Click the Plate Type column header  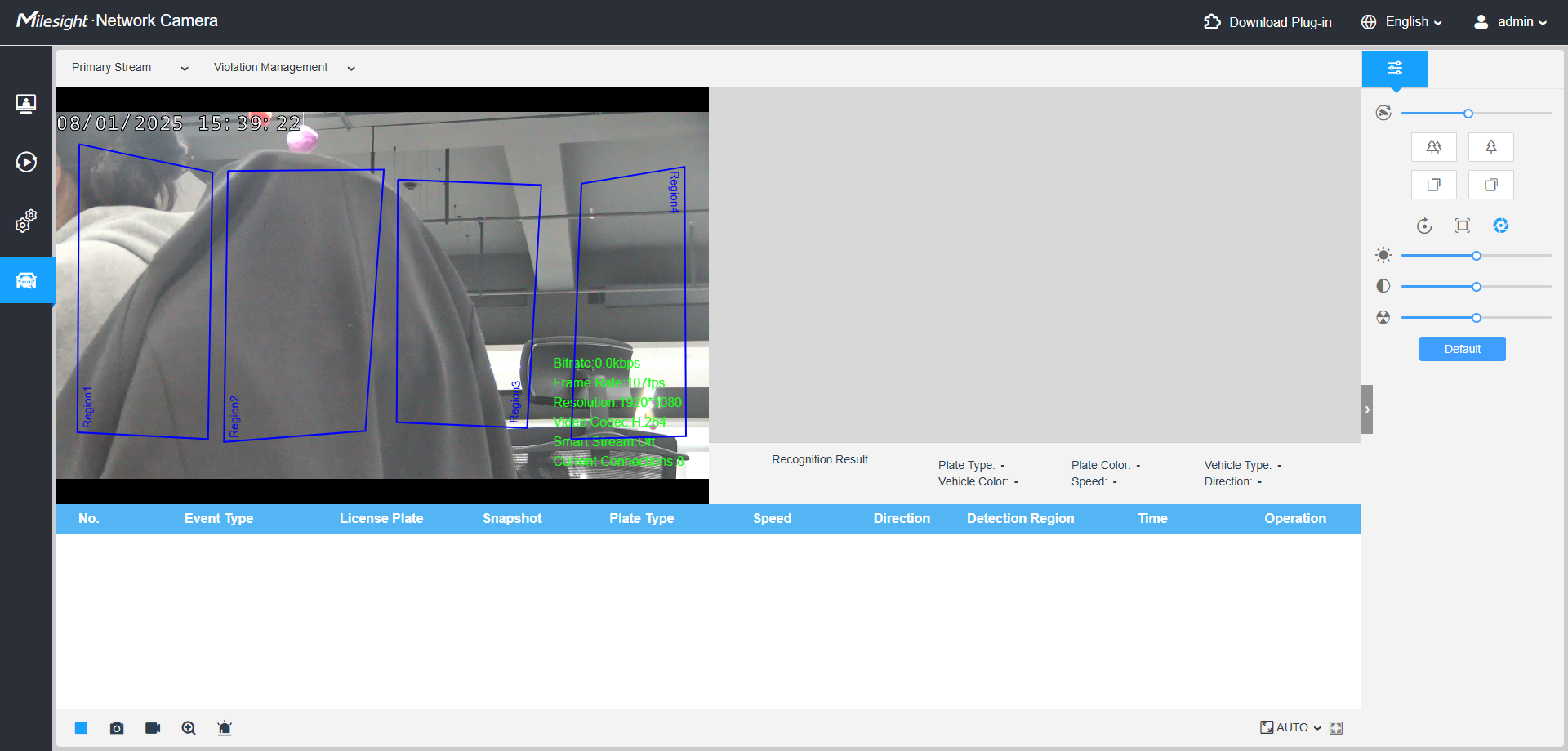point(642,519)
